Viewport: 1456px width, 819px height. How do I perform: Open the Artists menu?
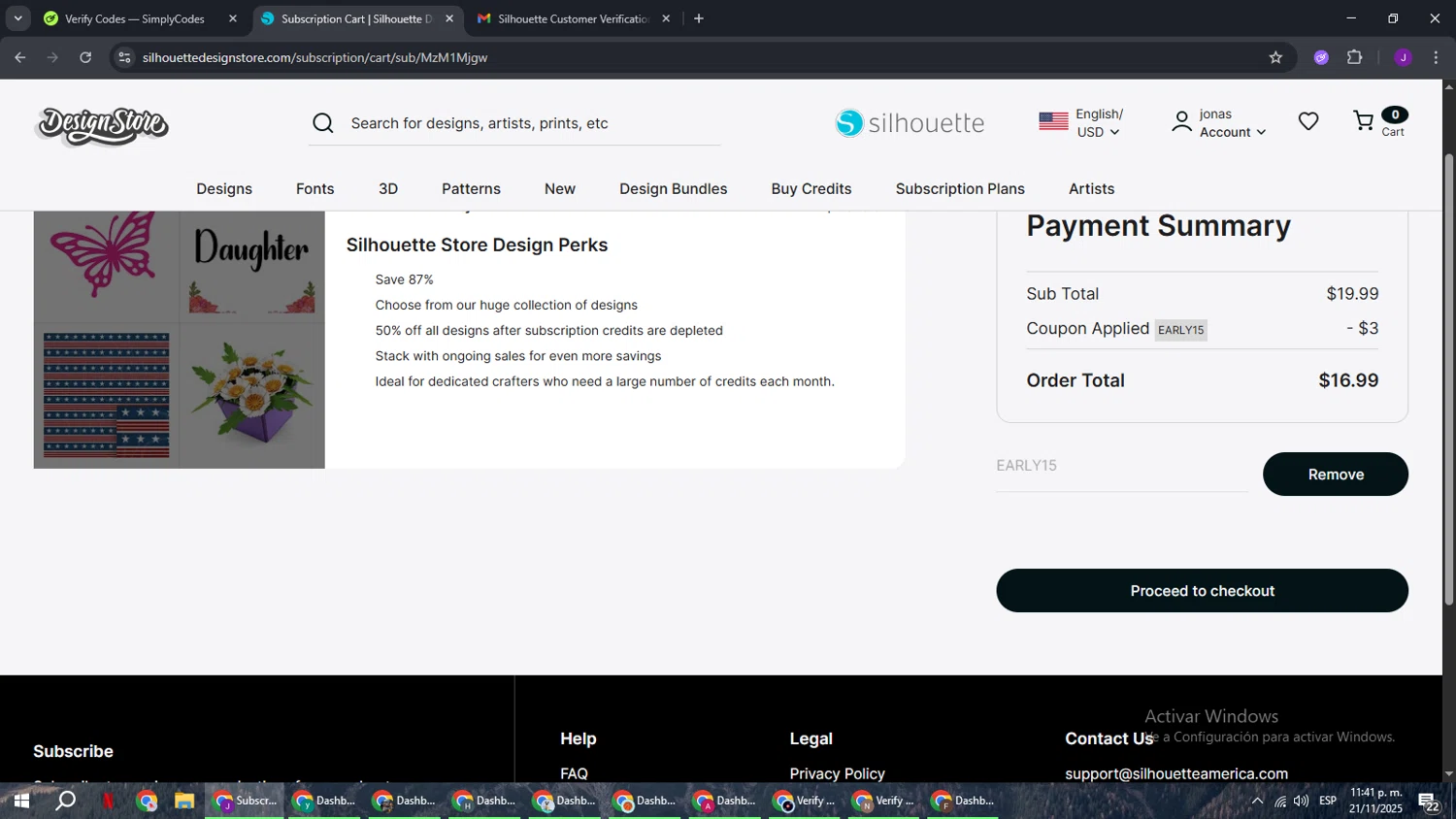1092,188
